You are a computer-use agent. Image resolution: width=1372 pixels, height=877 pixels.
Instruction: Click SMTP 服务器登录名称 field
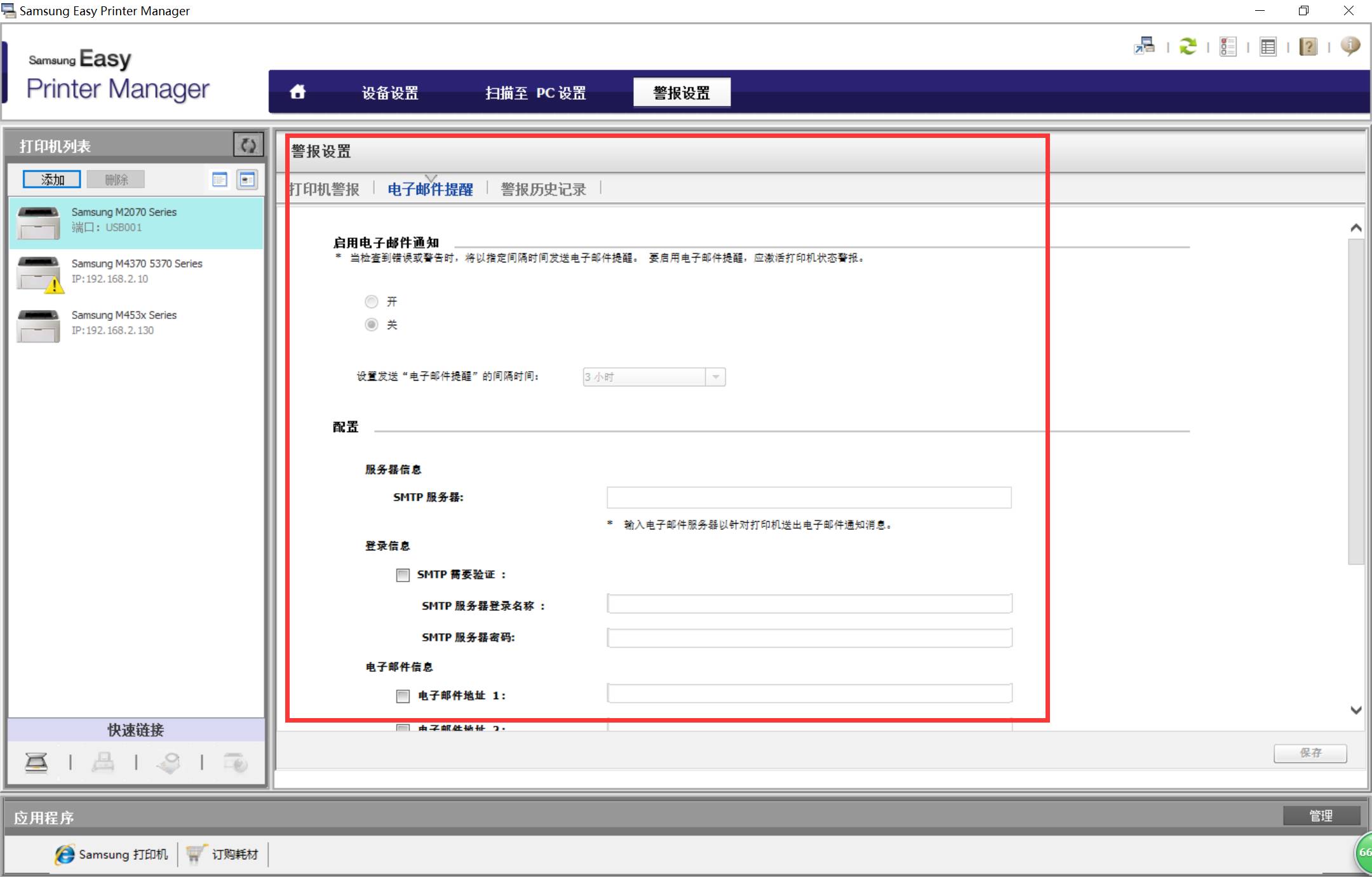tap(809, 604)
